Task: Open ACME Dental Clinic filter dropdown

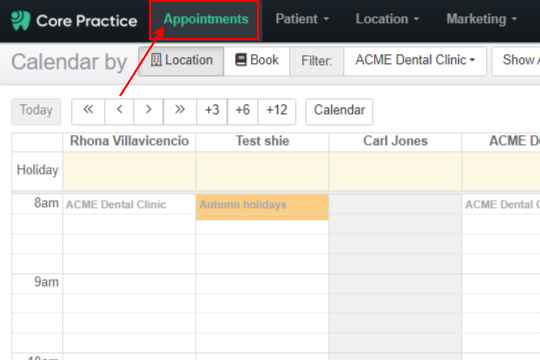Action: pos(415,61)
